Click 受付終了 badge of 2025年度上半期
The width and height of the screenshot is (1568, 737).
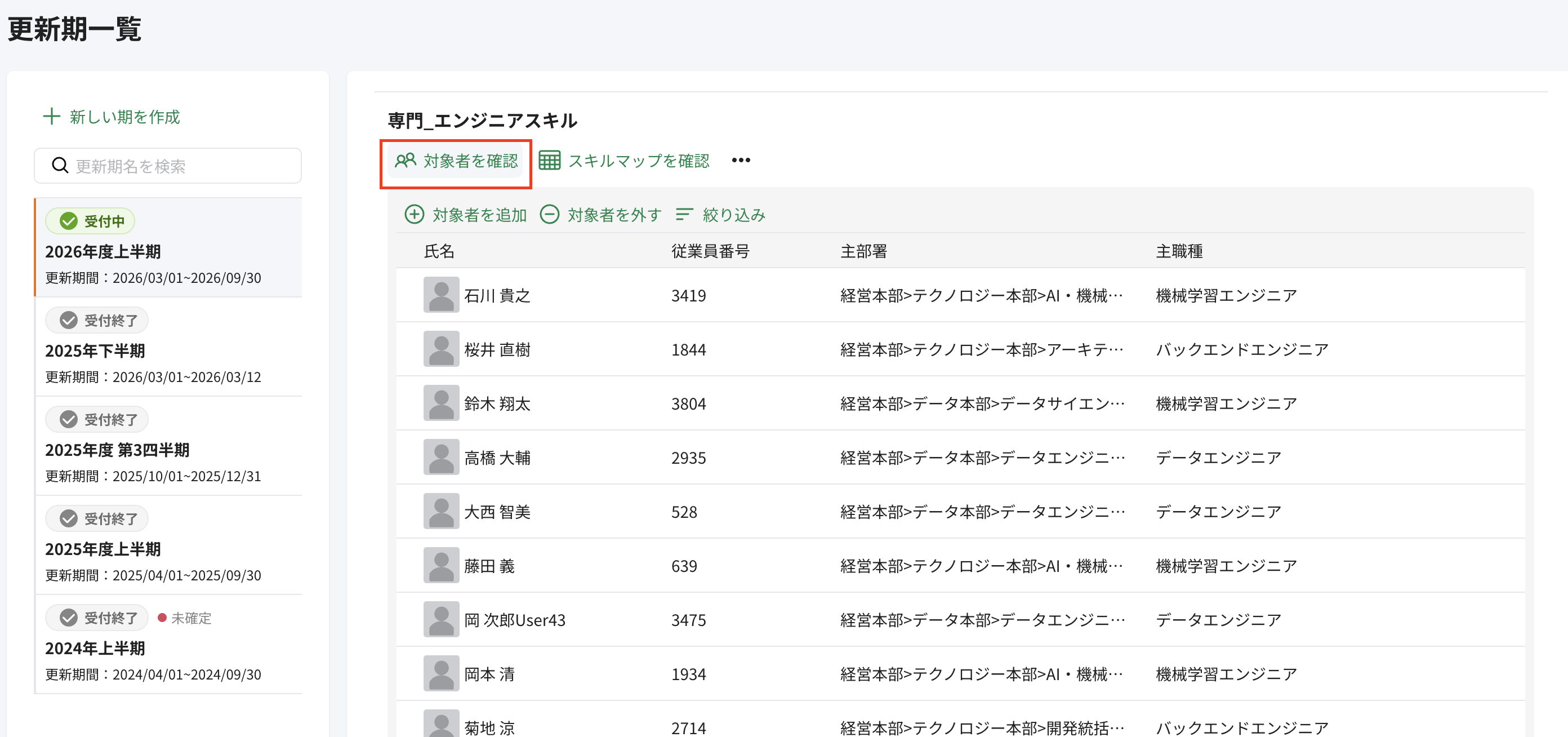(x=97, y=519)
